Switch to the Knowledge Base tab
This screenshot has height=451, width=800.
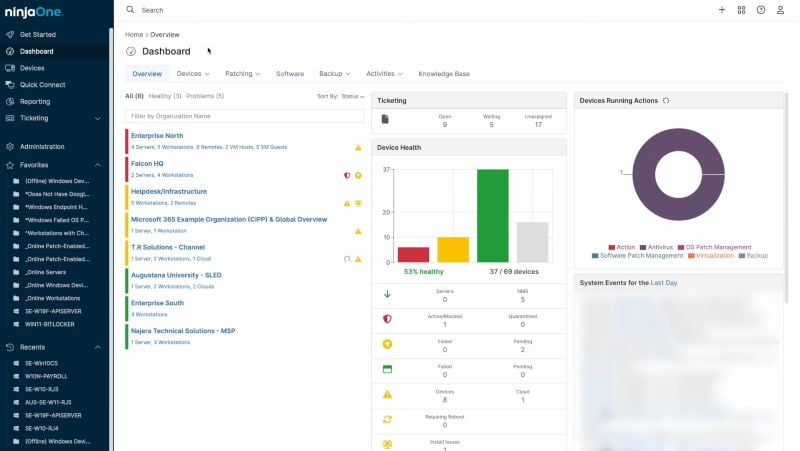(x=444, y=73)
